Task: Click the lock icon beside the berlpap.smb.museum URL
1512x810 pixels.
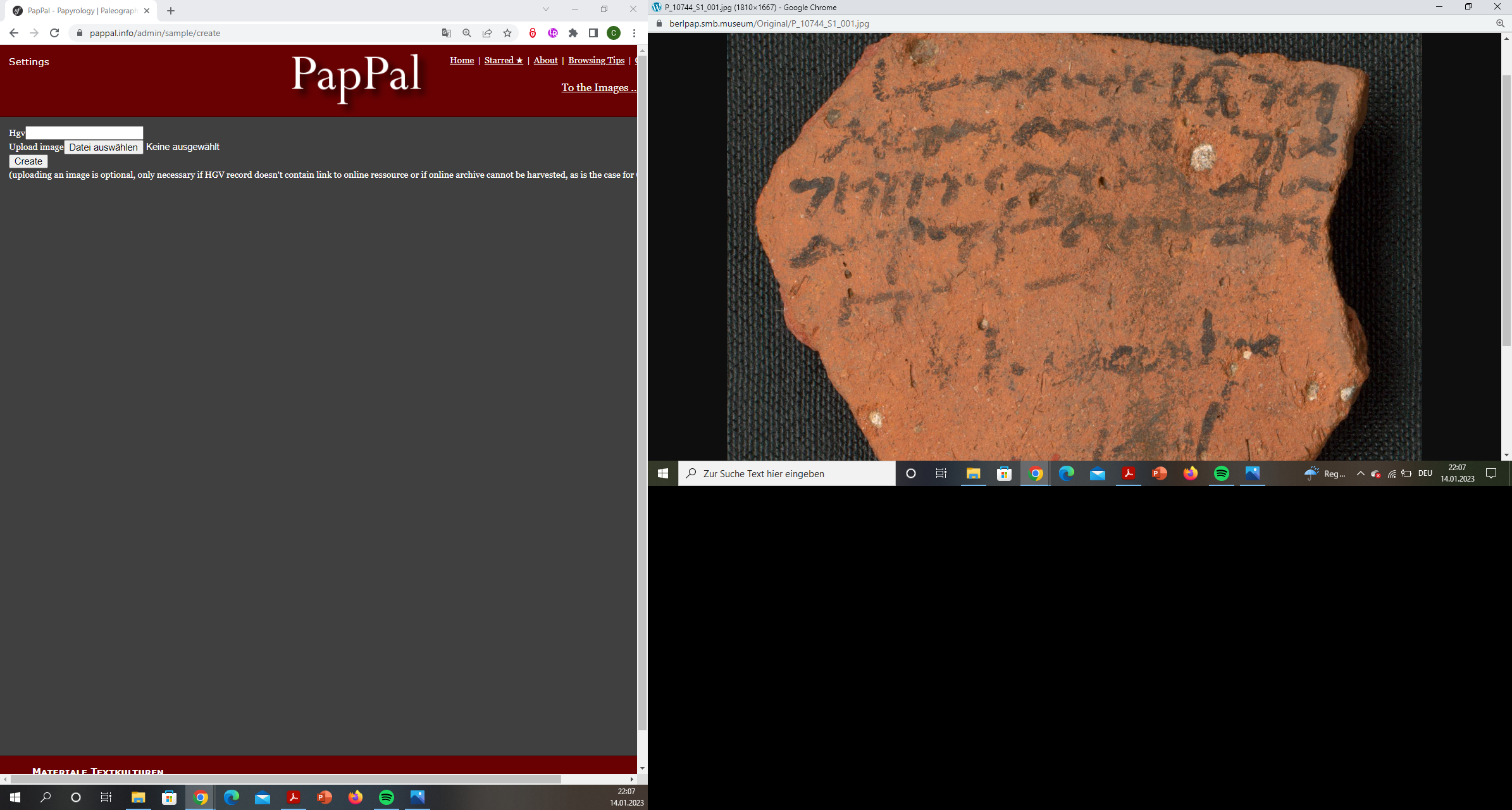Action: point(659,23)
